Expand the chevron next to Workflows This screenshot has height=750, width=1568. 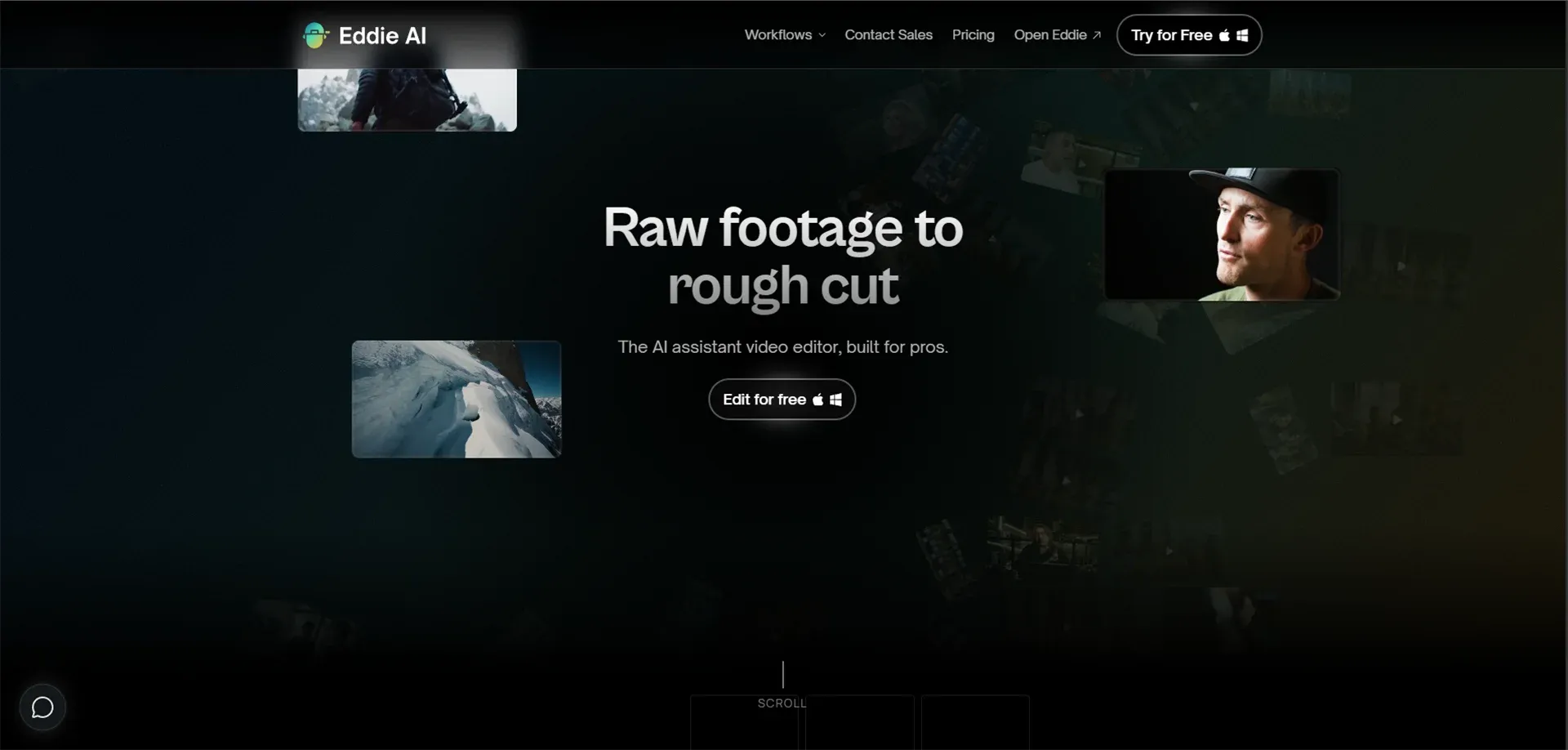[x=822, y=35]
